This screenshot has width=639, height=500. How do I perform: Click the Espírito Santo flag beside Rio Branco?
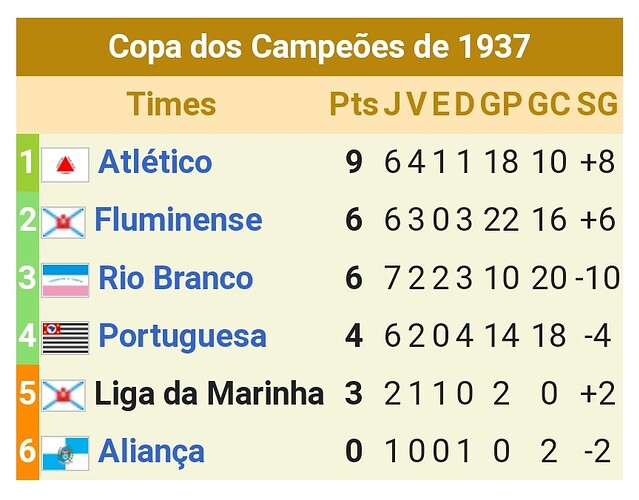65,280
